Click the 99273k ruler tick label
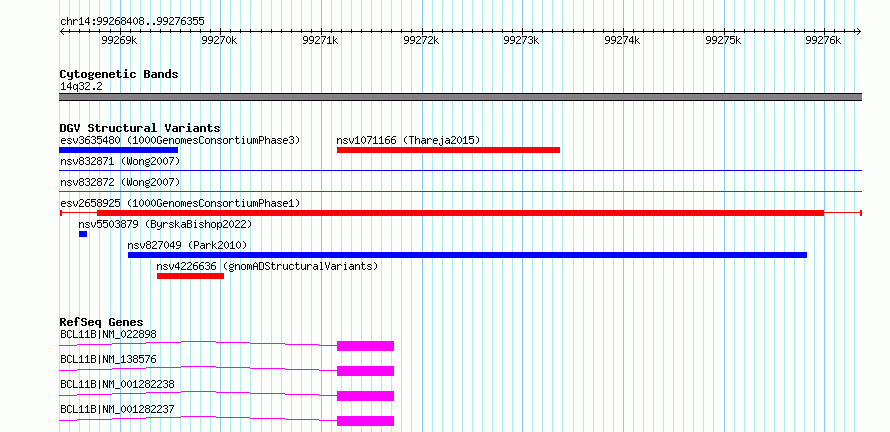 (522, 41)
